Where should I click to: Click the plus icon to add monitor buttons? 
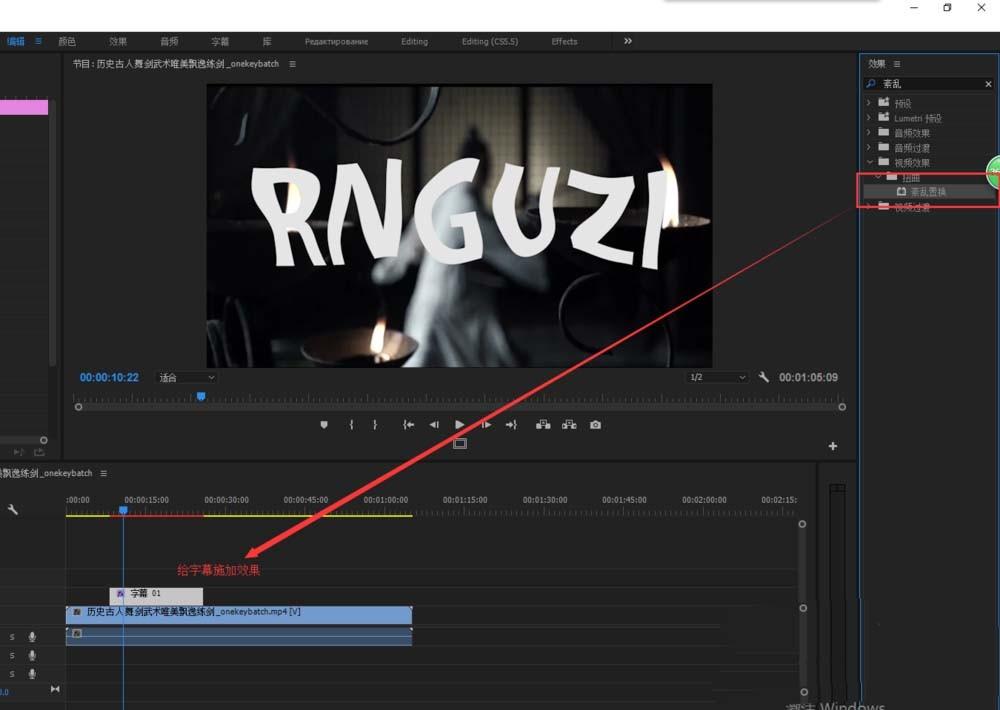[x=832, y=446]
